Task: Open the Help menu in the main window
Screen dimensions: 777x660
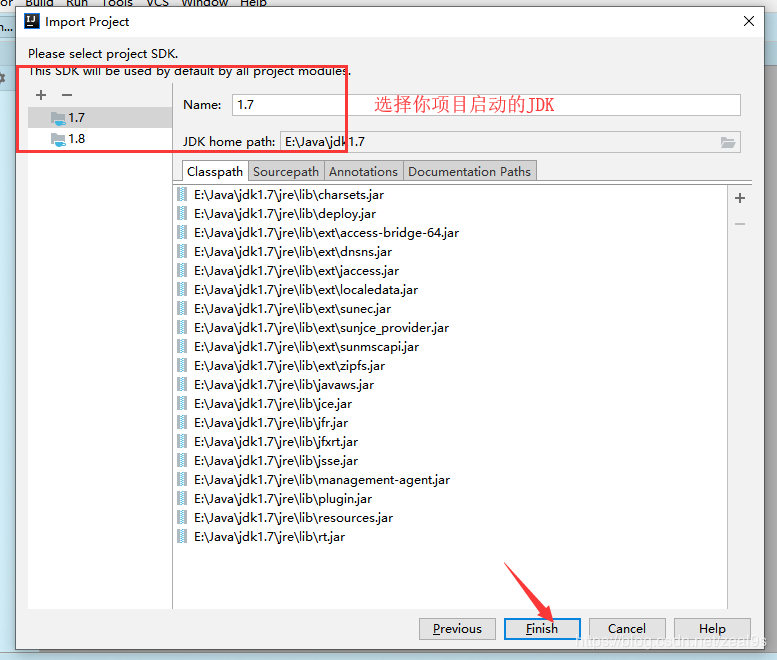Action: (254, 3)
